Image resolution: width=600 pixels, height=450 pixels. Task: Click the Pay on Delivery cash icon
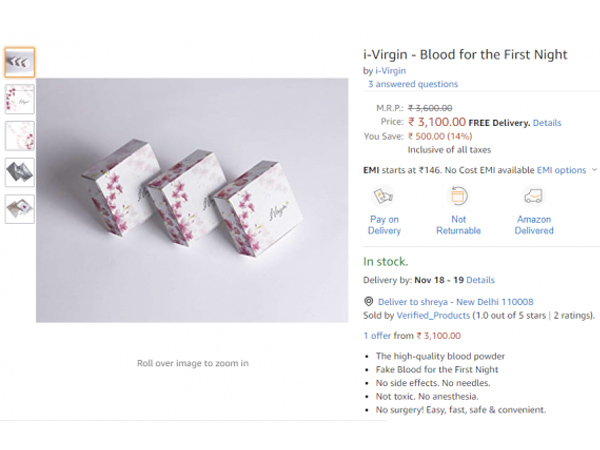[384, 196]
